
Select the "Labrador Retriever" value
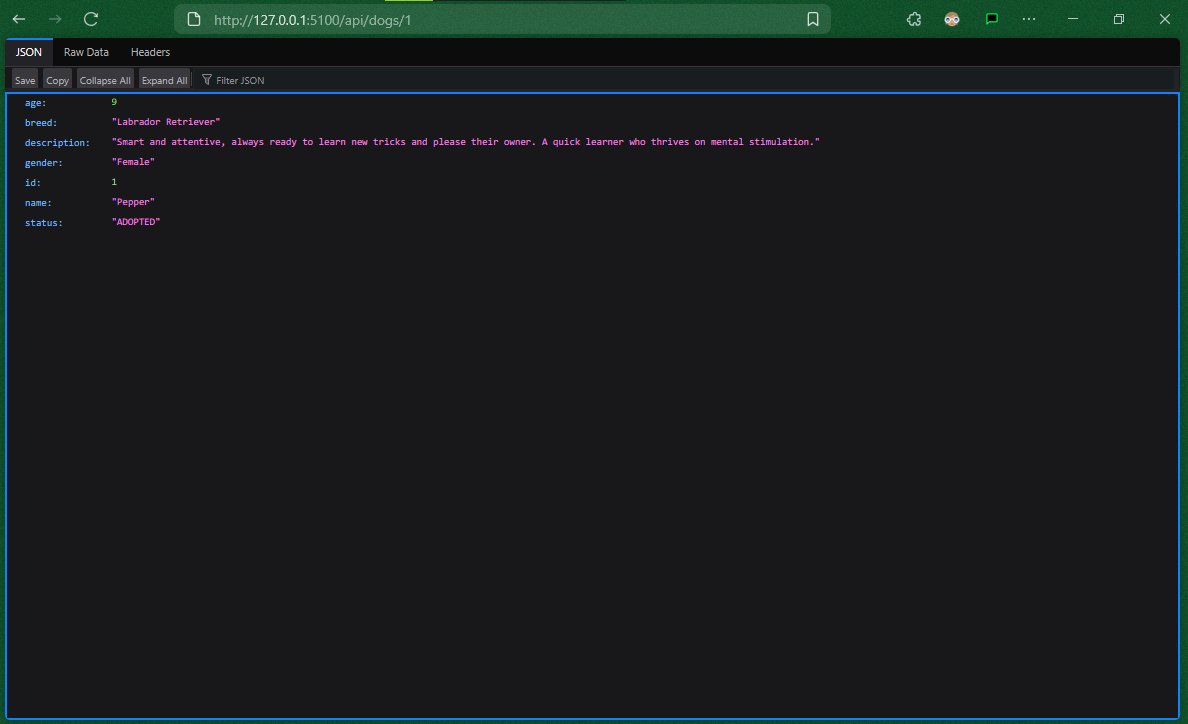tap(166, 122)
